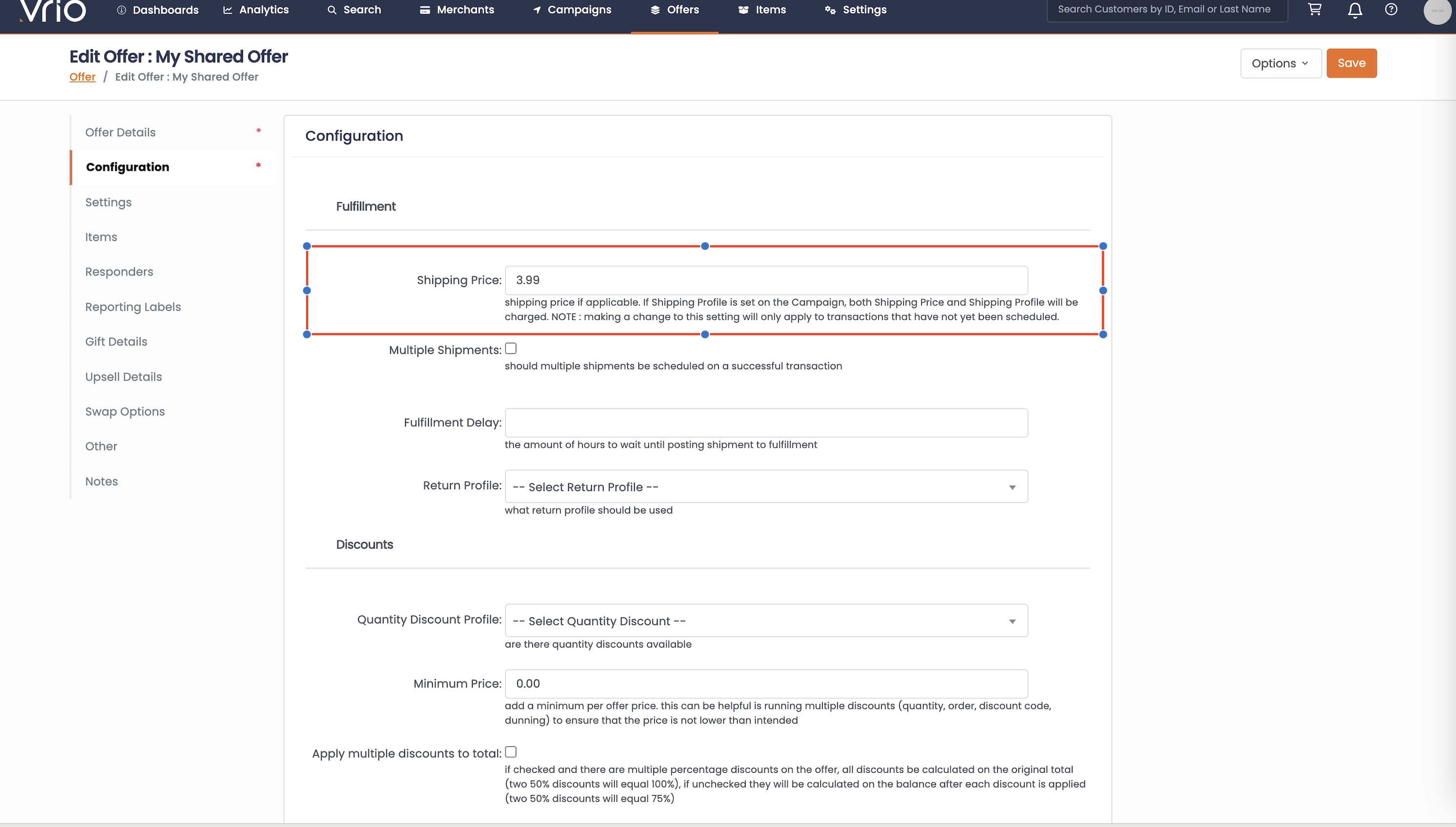This screenshot has height=827, width=1456.
Task: Select Notes in the sidebar
Action: (173, 481)
